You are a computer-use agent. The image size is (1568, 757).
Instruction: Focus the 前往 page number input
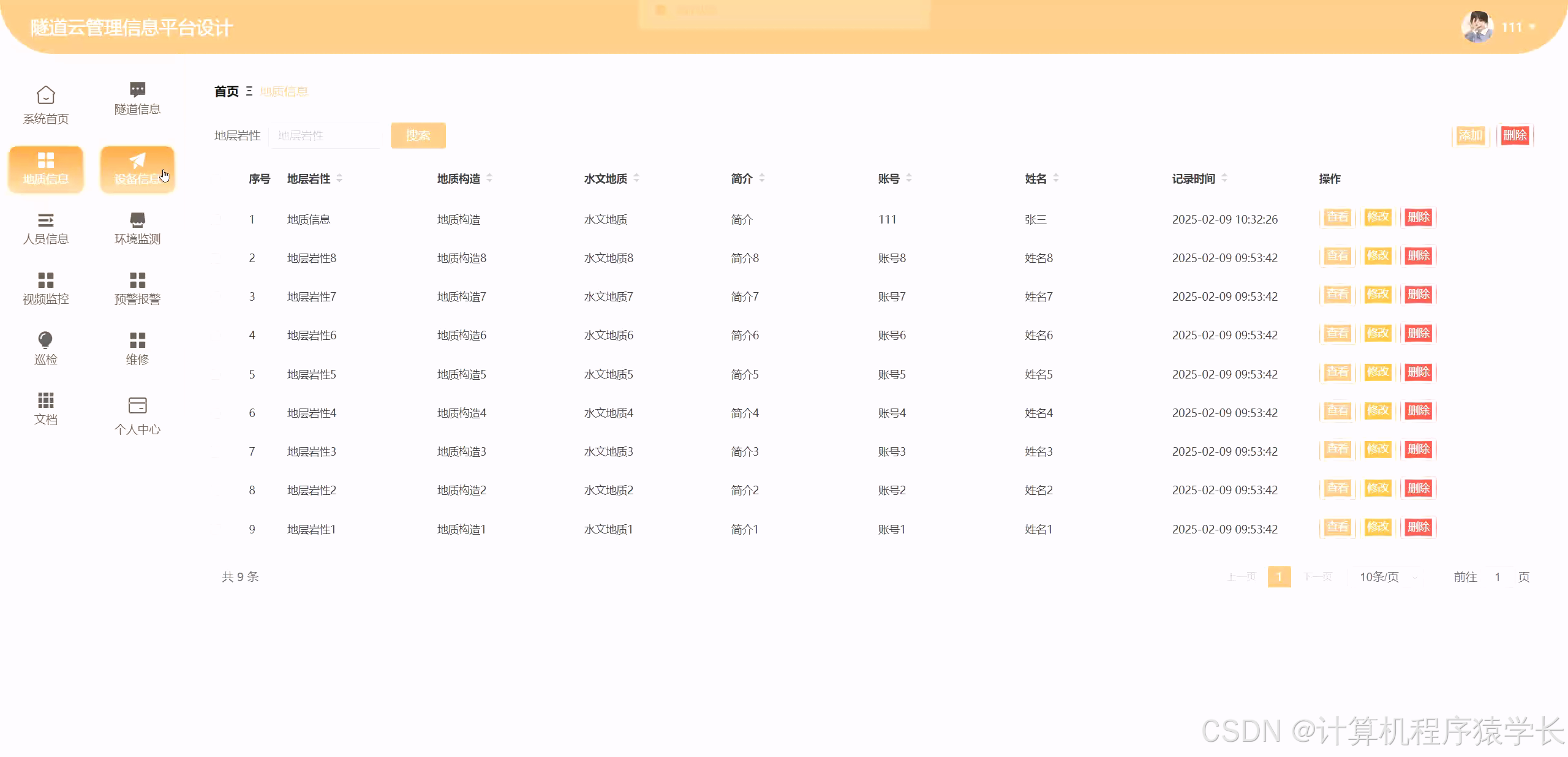pos(1498,577)
